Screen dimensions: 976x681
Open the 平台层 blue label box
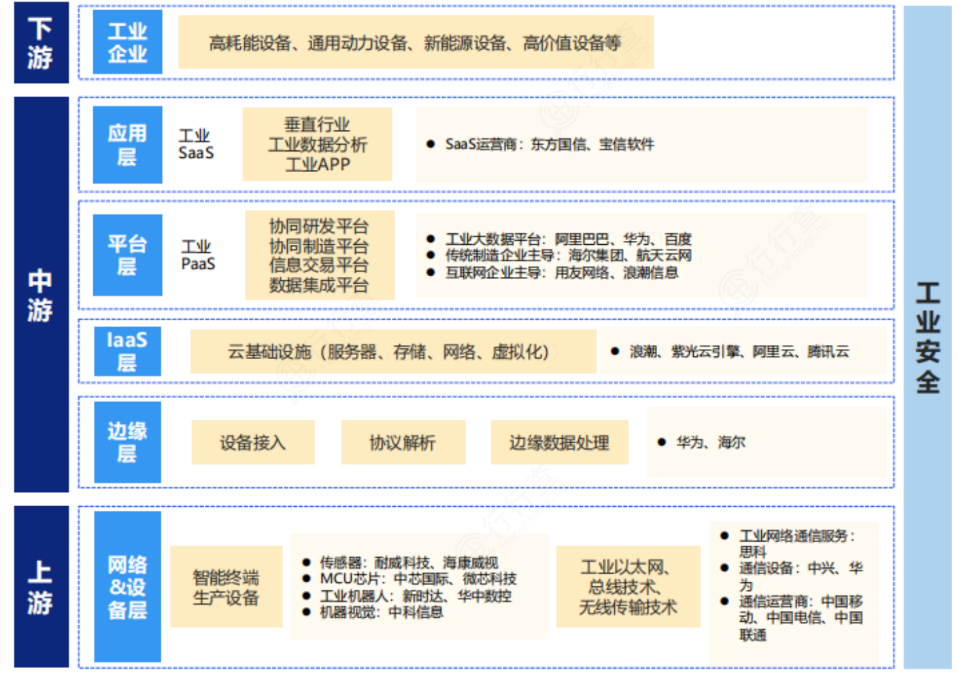click(127, 255)
